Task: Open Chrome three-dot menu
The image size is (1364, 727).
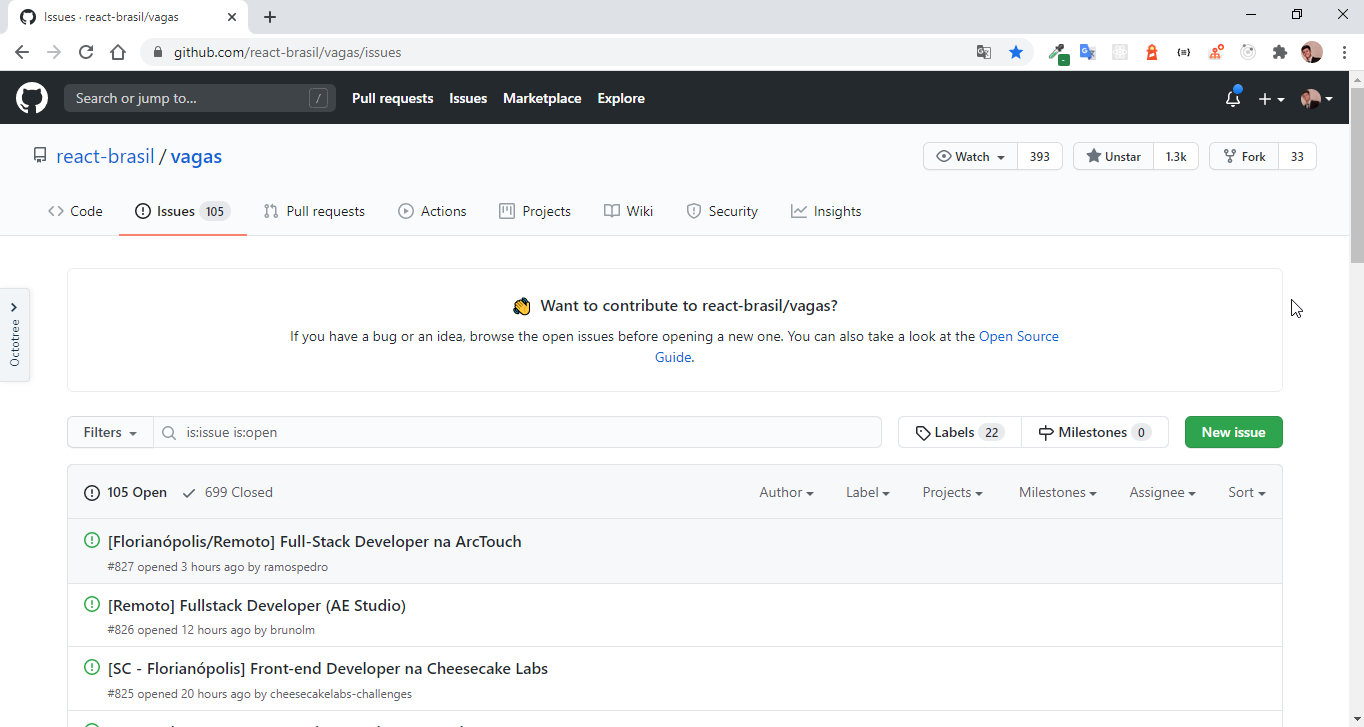Action: click(1343, 52)
